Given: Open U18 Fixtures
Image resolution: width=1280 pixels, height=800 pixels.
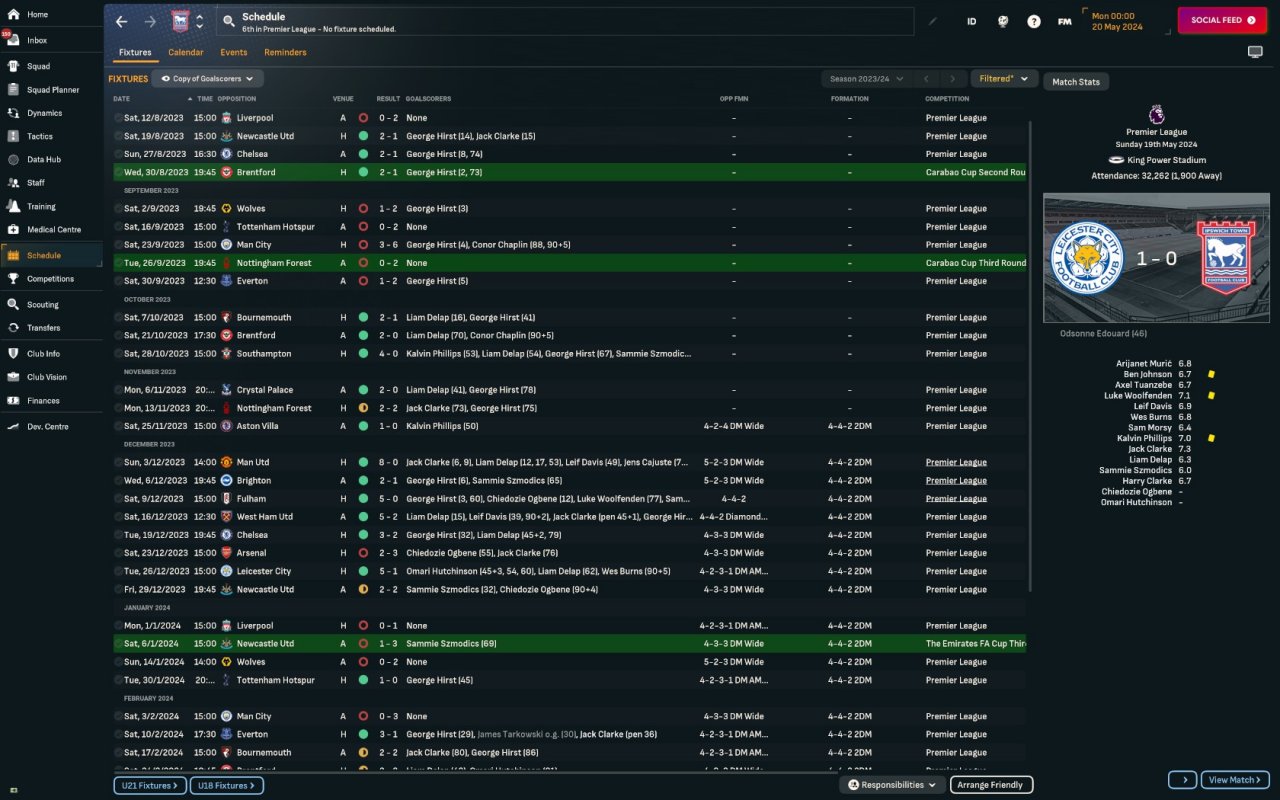Looking at the screenshot, I should click(x=227, y=786).
